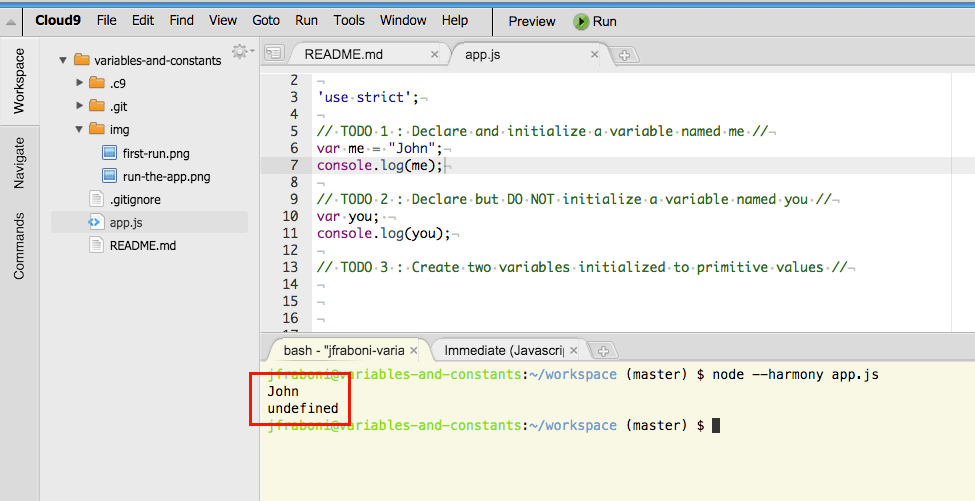The height and width of the screenshot is (501, 975).
Task: Click the tab list icon beside README.md
Action: pos(274,53)
